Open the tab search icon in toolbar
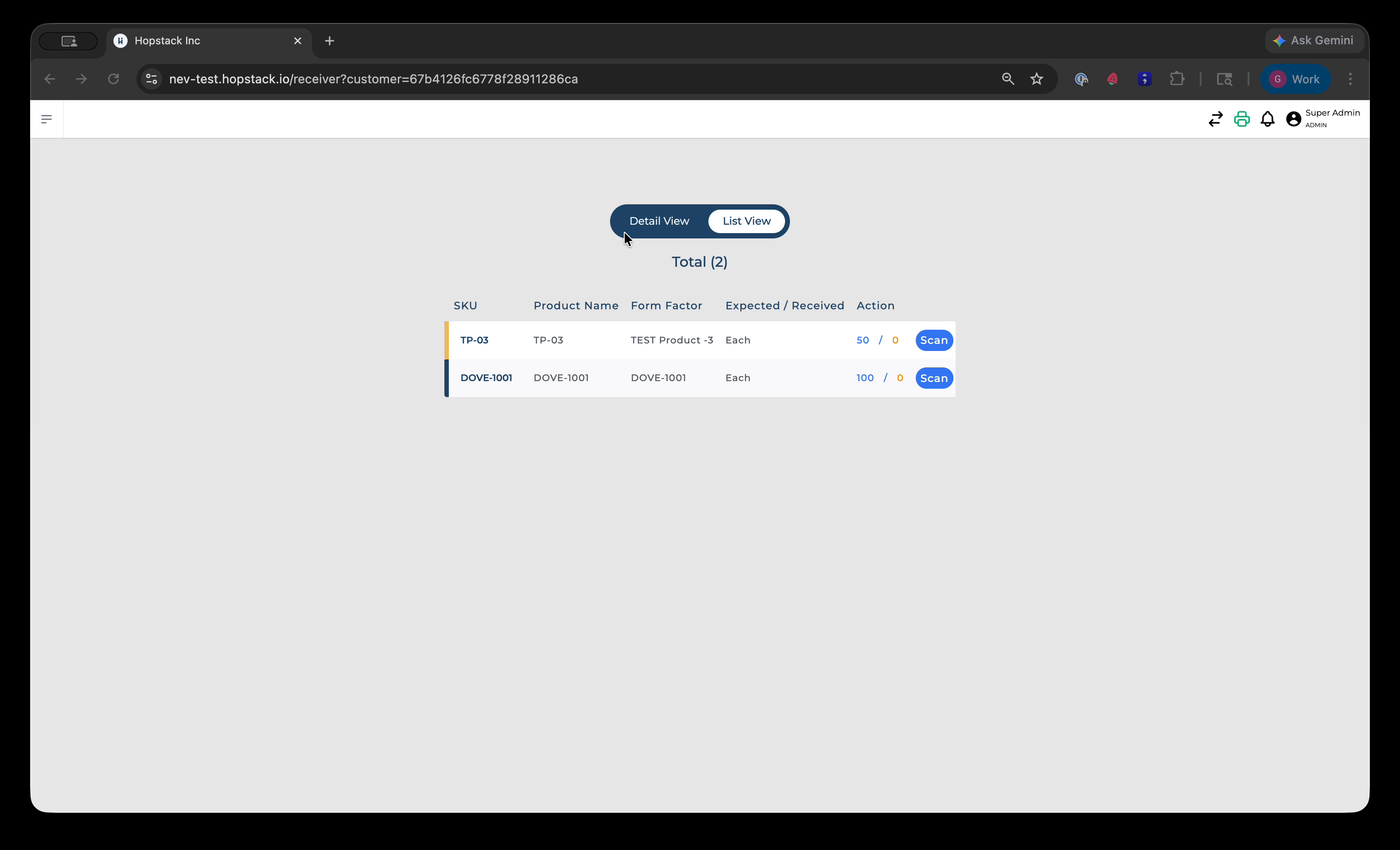The image size is (1400, 850). [1225, 79]
